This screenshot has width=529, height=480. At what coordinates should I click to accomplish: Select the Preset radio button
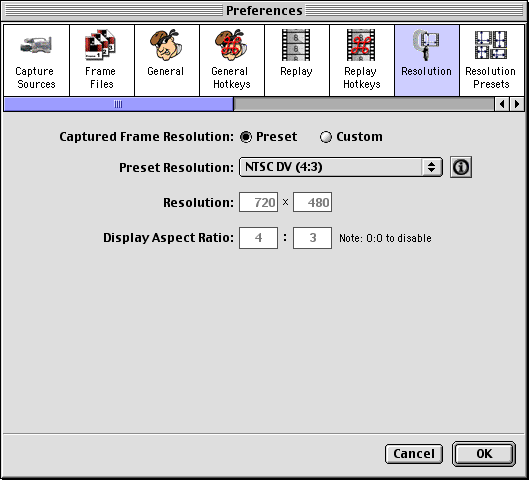point(246,137)
